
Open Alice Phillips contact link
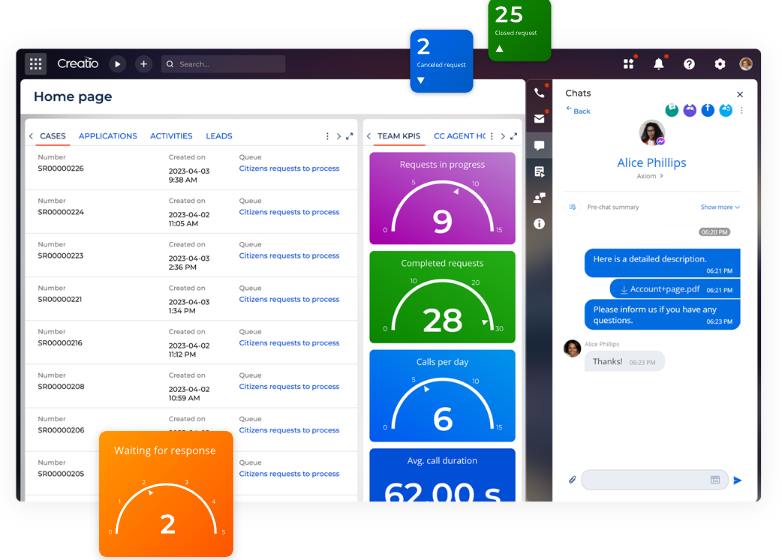point(652,163)
